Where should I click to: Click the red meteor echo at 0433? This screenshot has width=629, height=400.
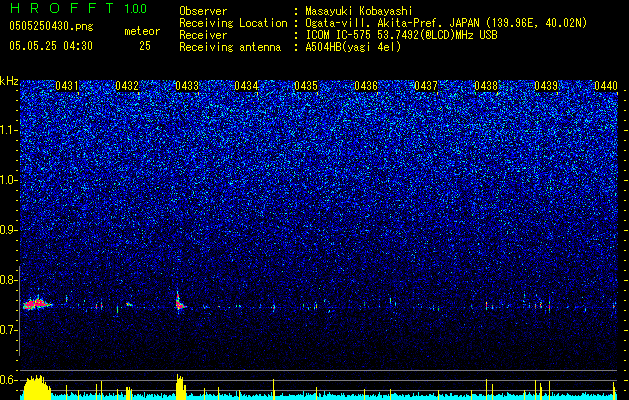(x=179, y=302)
